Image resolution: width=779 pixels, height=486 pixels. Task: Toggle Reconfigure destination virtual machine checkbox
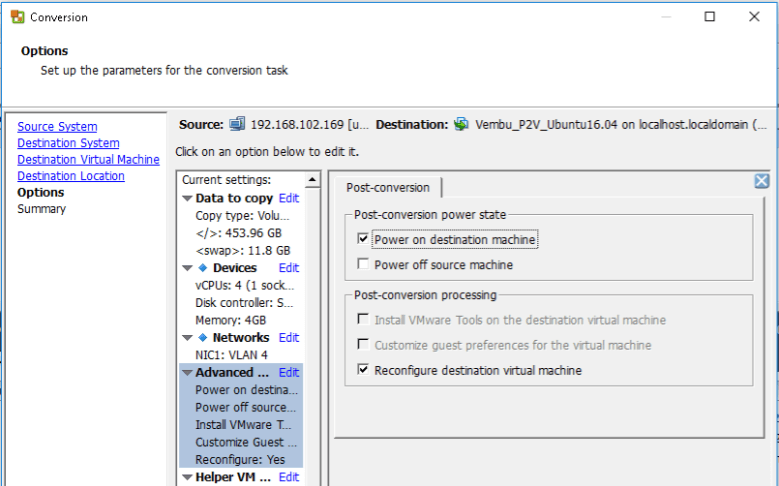(363, 370)
